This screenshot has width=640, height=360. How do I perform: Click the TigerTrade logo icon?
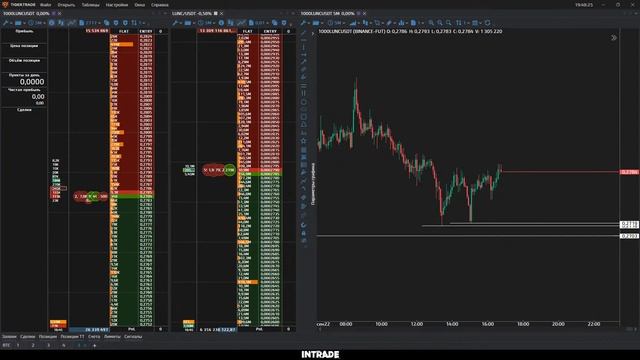coord(5,5)
